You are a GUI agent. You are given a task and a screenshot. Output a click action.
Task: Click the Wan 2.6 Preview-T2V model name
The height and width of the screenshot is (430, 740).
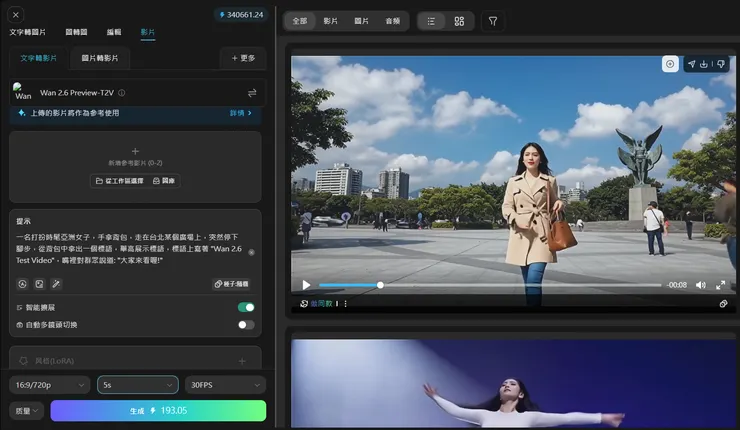click(77, 93)
